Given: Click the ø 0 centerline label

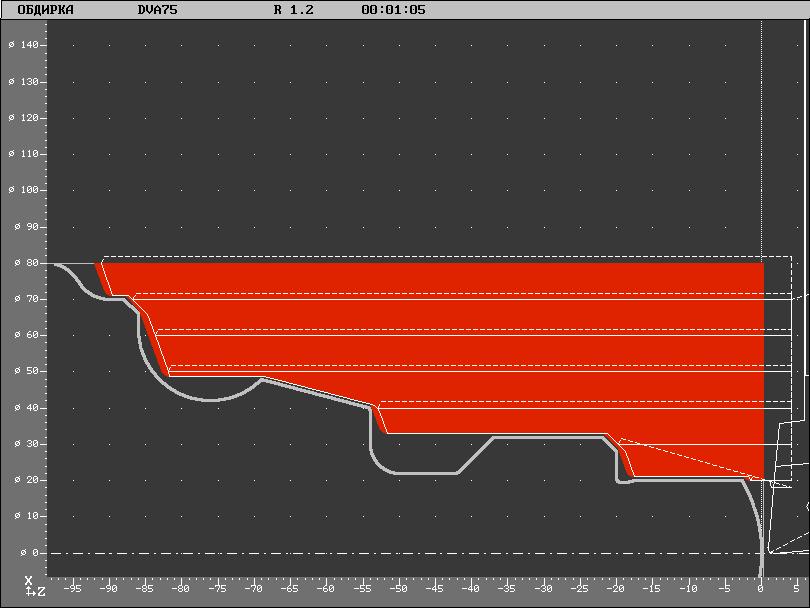Looking at the screenshot, I should (30, 553).
